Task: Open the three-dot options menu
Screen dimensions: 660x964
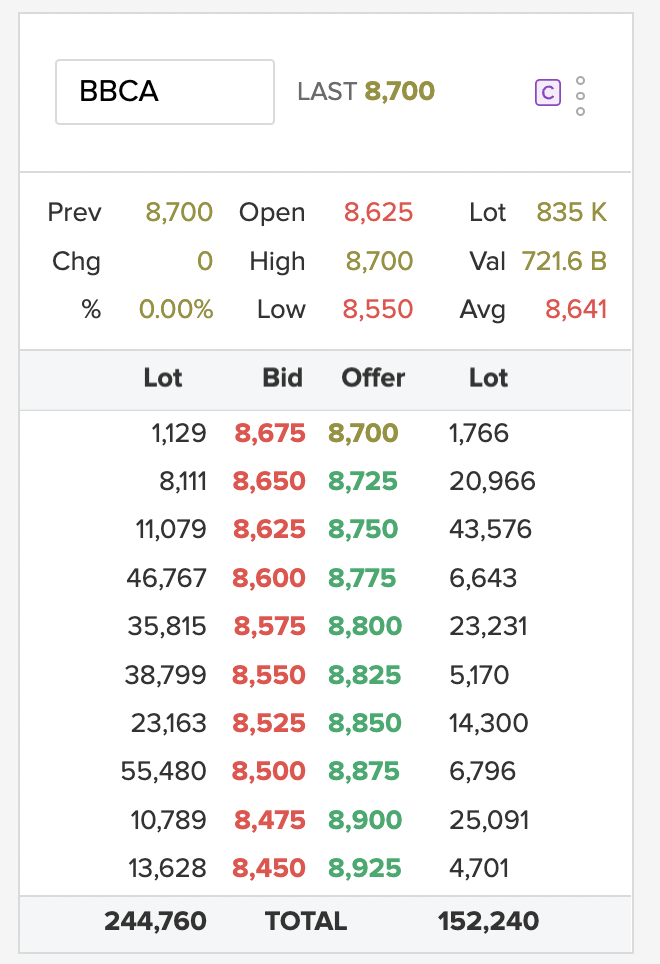Action: pyautogui.click(x=580, y=96)
